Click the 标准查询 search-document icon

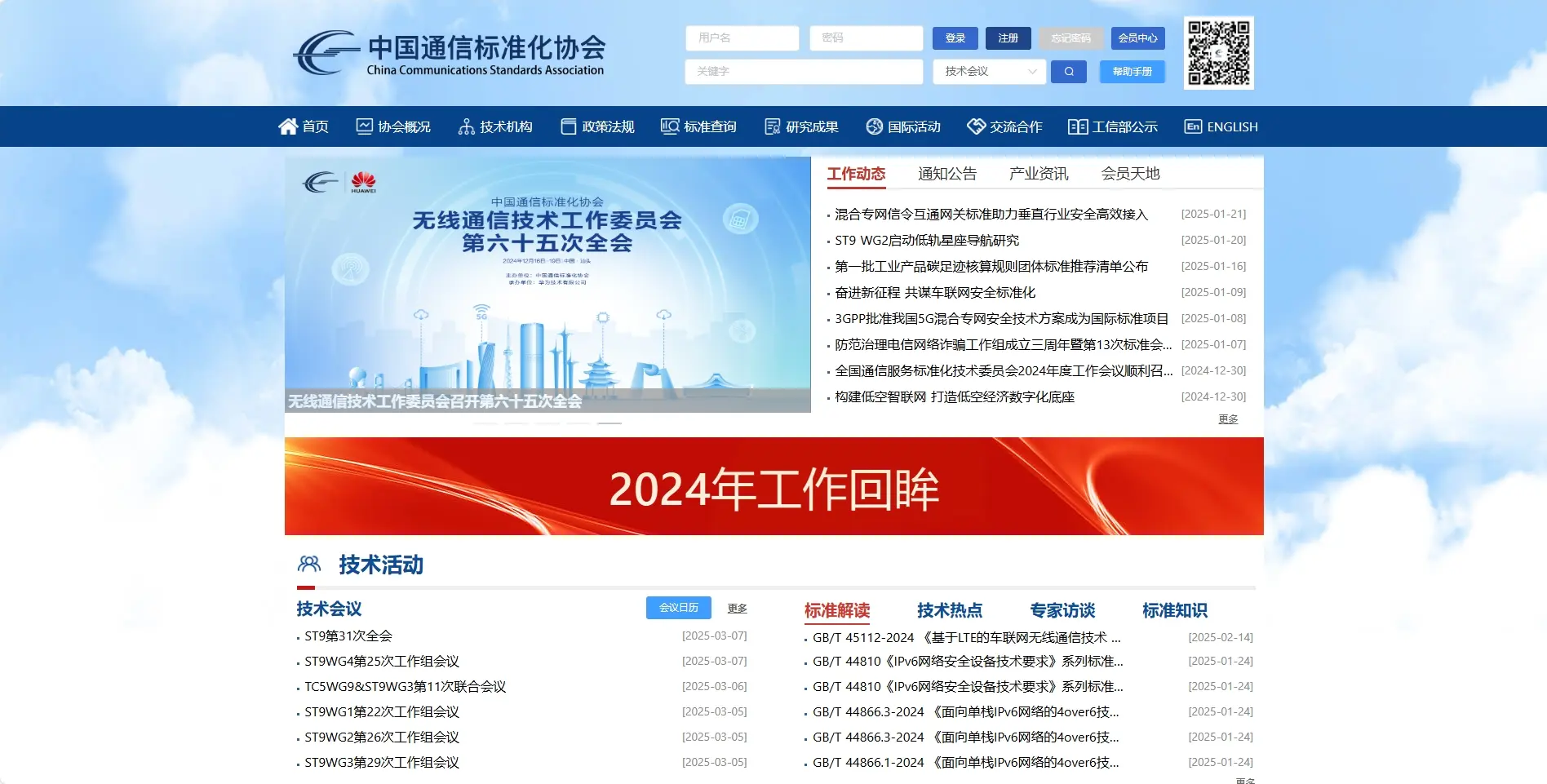(668, 126)
